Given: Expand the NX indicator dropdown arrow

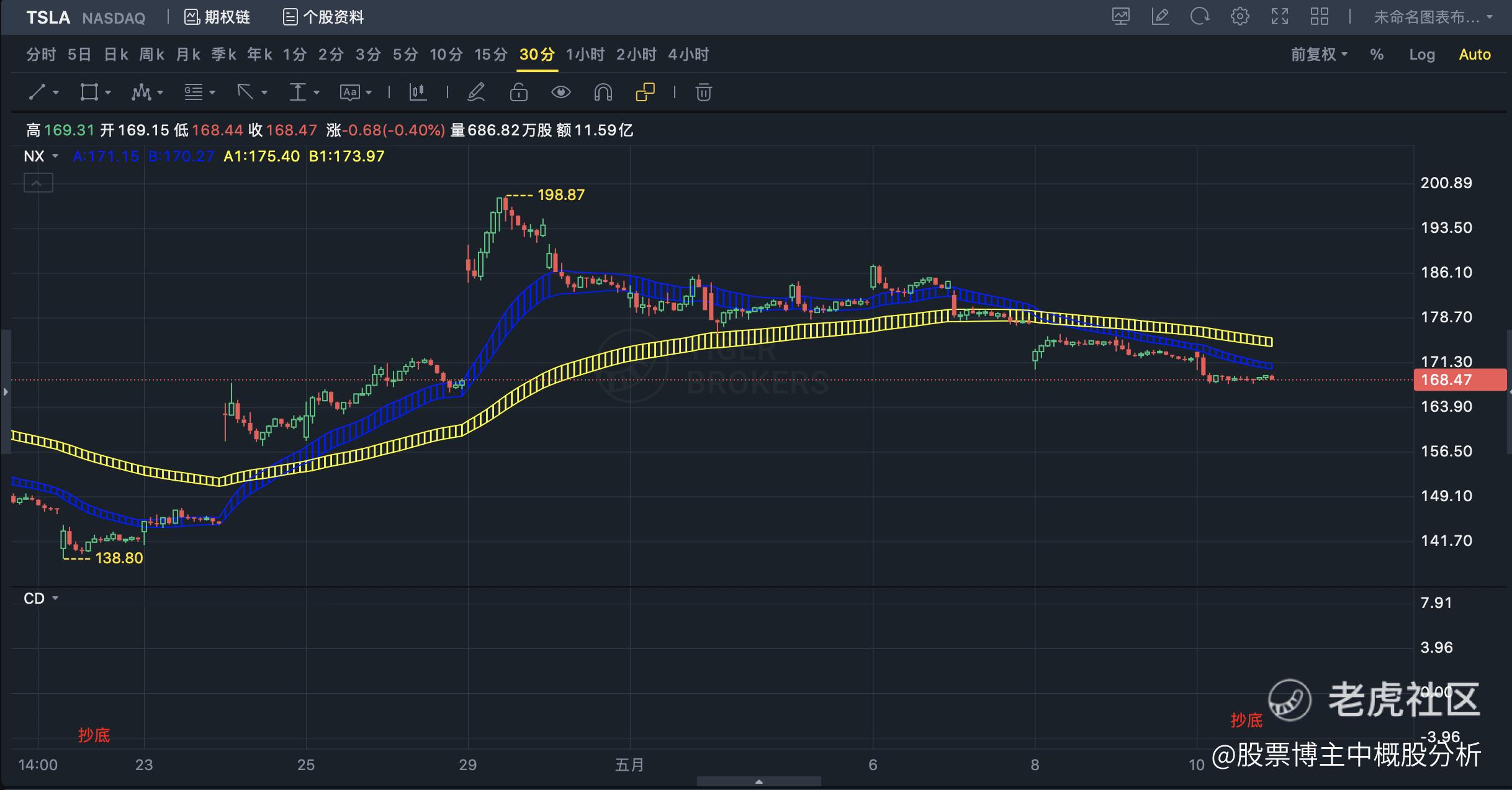Looking at the screenshot, I should [x=55, y=157].
